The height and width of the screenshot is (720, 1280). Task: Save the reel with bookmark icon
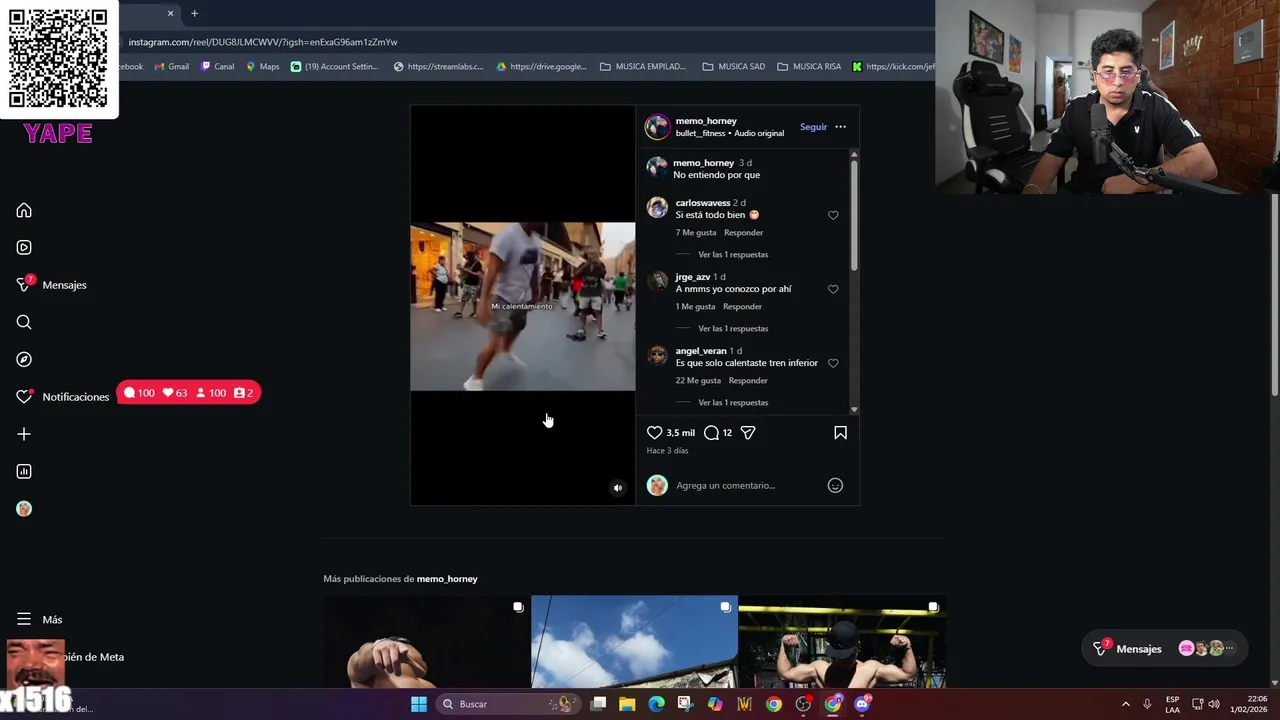840,433
